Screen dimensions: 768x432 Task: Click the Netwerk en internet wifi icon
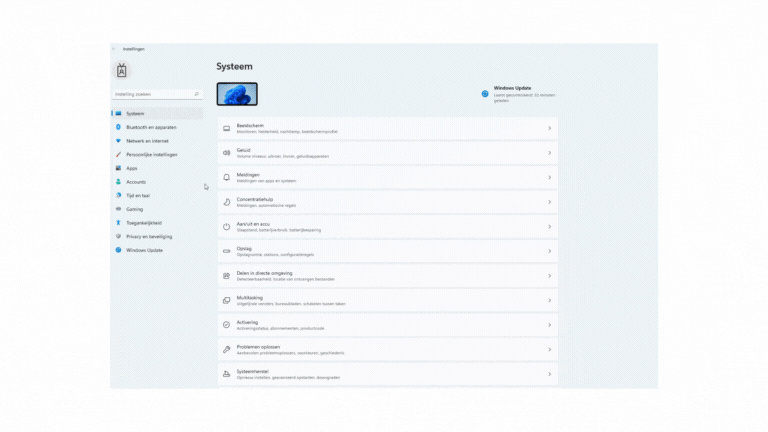(118, 141)
